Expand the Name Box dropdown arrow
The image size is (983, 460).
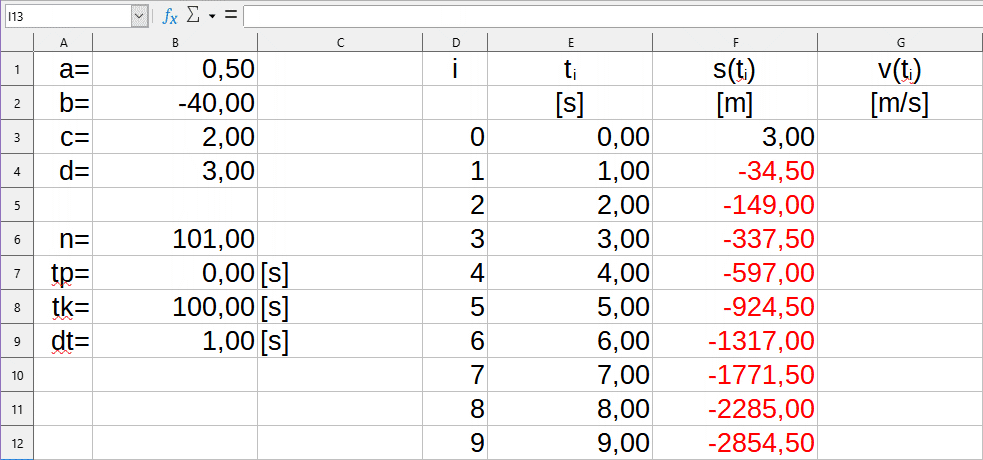[139, 16]
